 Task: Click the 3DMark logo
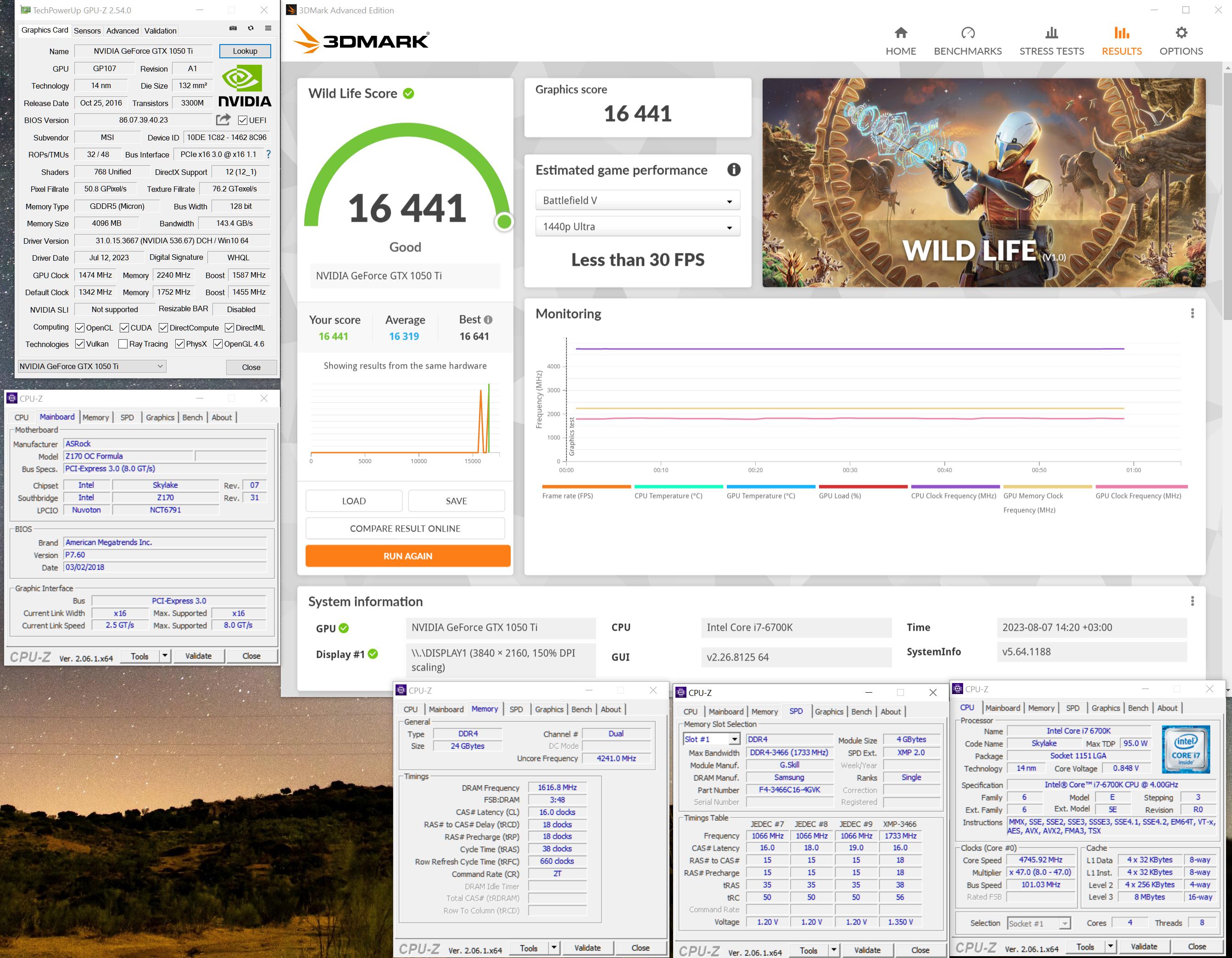pyautogui.click(x=362, y=39)
